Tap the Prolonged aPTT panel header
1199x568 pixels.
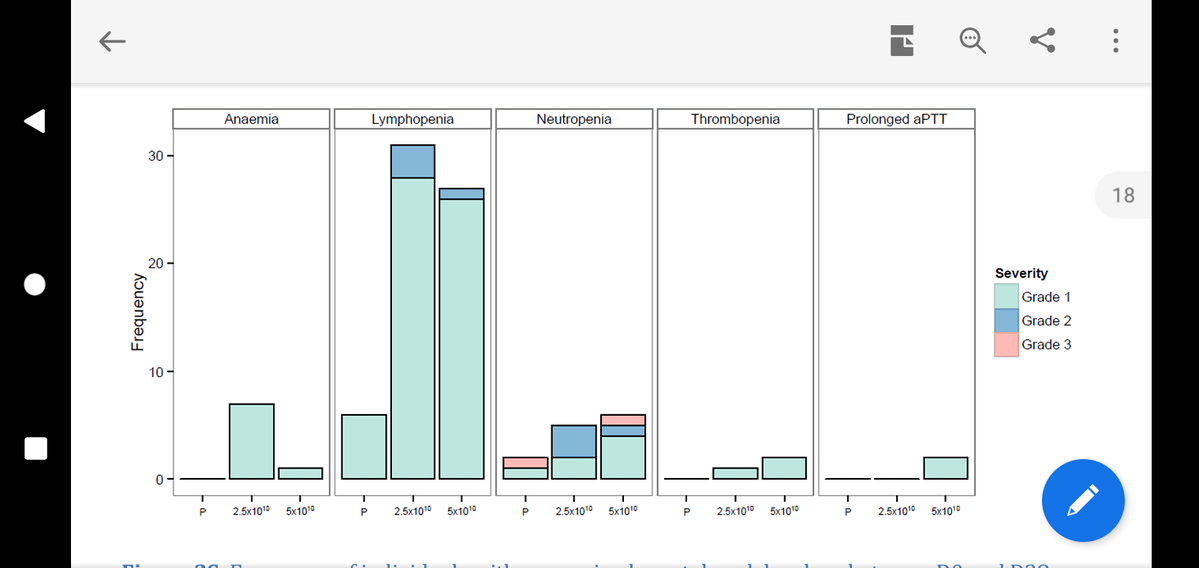(896, 119)
